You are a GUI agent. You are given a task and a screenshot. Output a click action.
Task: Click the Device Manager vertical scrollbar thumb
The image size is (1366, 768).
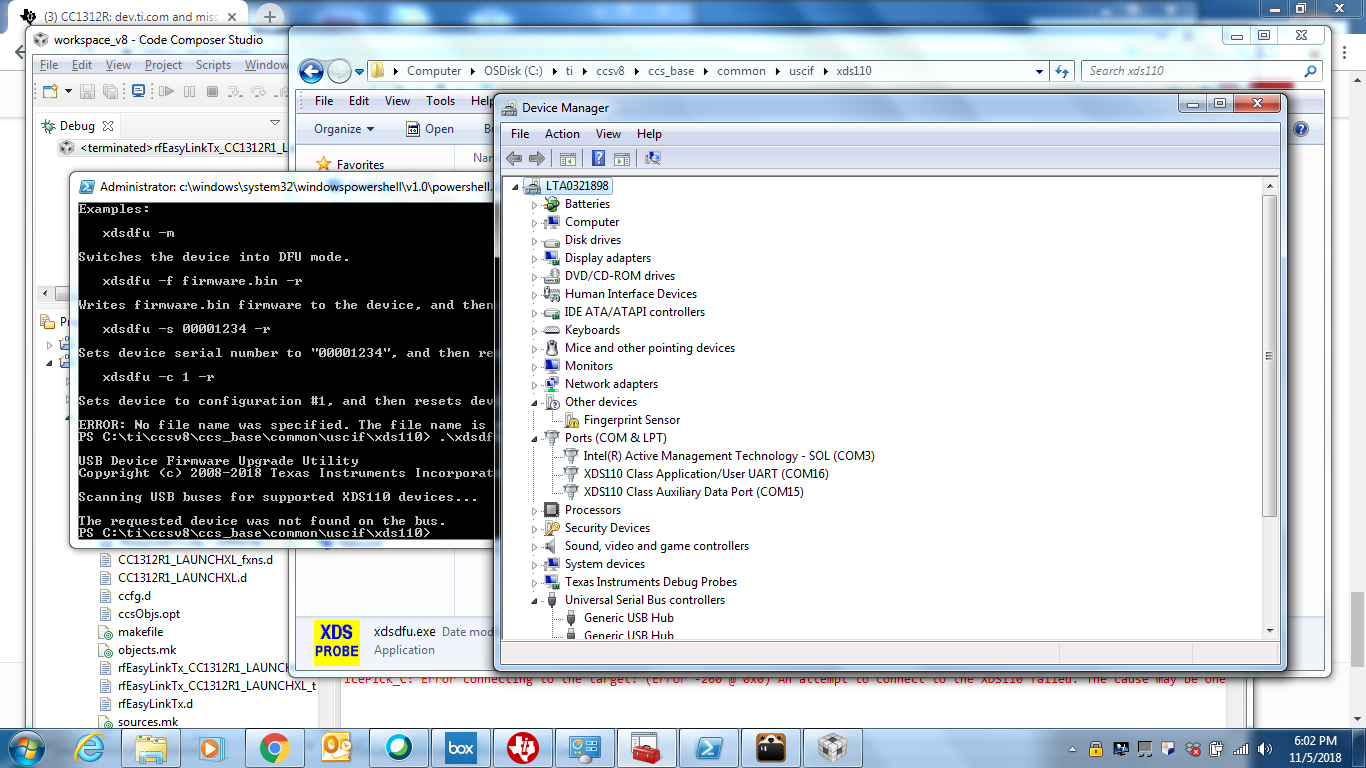click(1270, 356)
